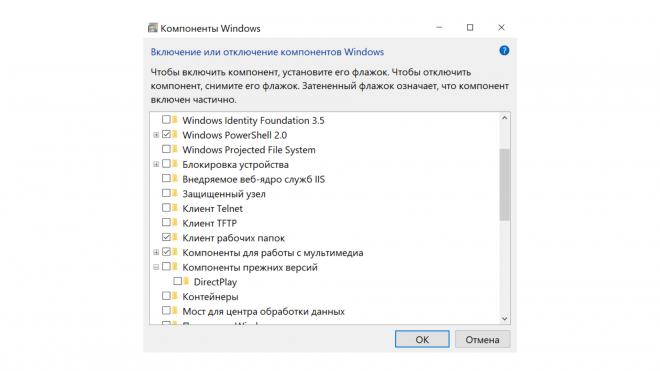Expand Компоненты для работы с мультимедиа node
The height and width of the screenshot is (371, 660).
tap(156, 252)
